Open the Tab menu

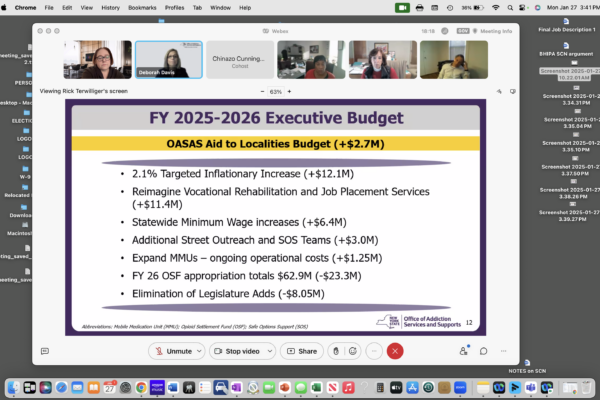(197, 8)
